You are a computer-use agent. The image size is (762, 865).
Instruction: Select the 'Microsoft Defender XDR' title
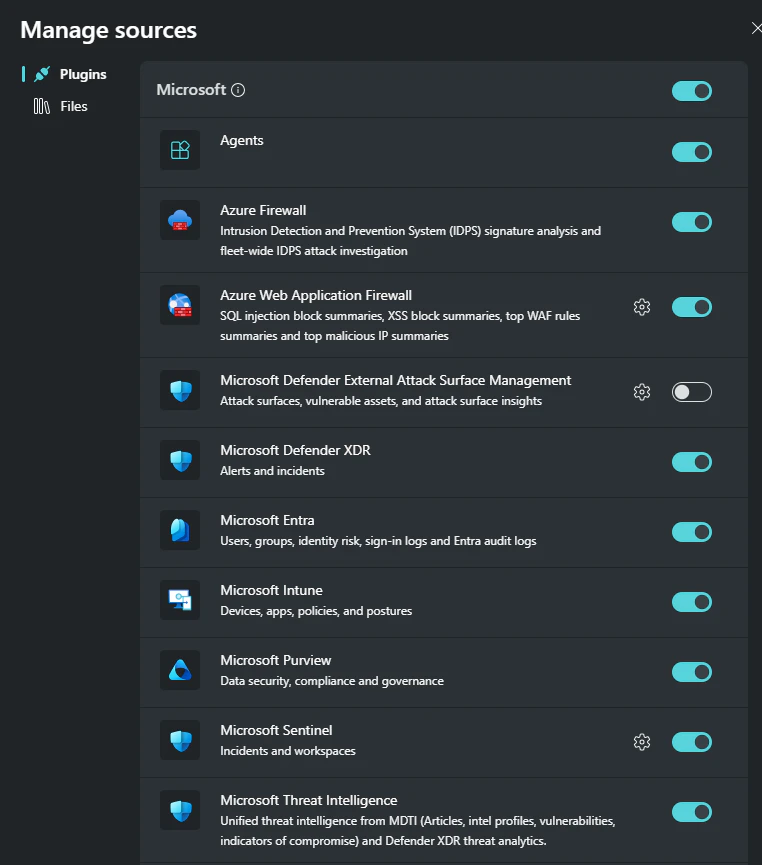(295, 450)
